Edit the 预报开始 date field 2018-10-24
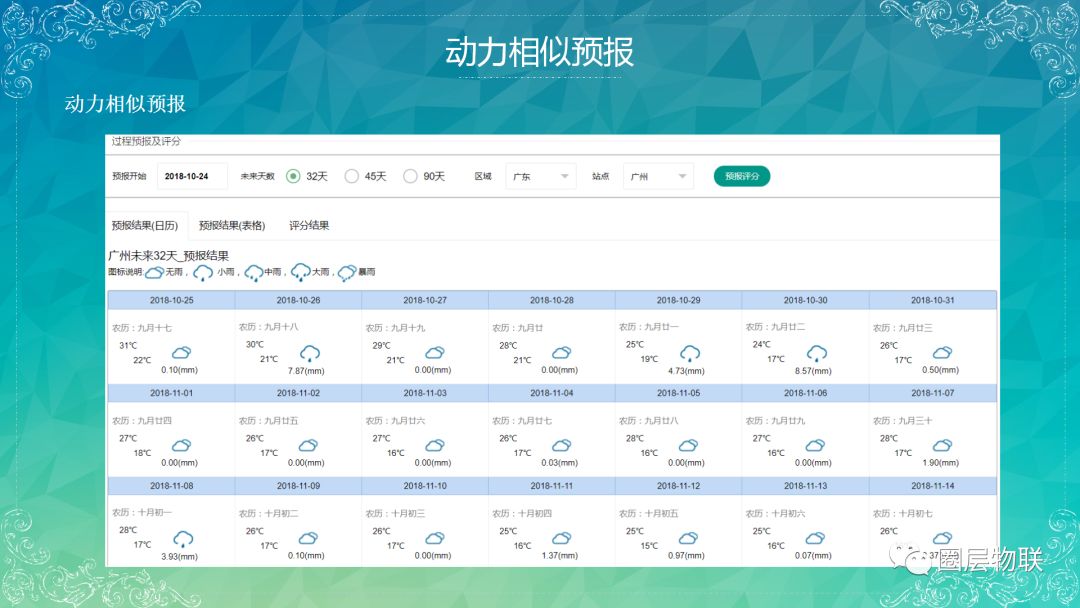The width and height of the screenshot is (1080, 608). 192,176
